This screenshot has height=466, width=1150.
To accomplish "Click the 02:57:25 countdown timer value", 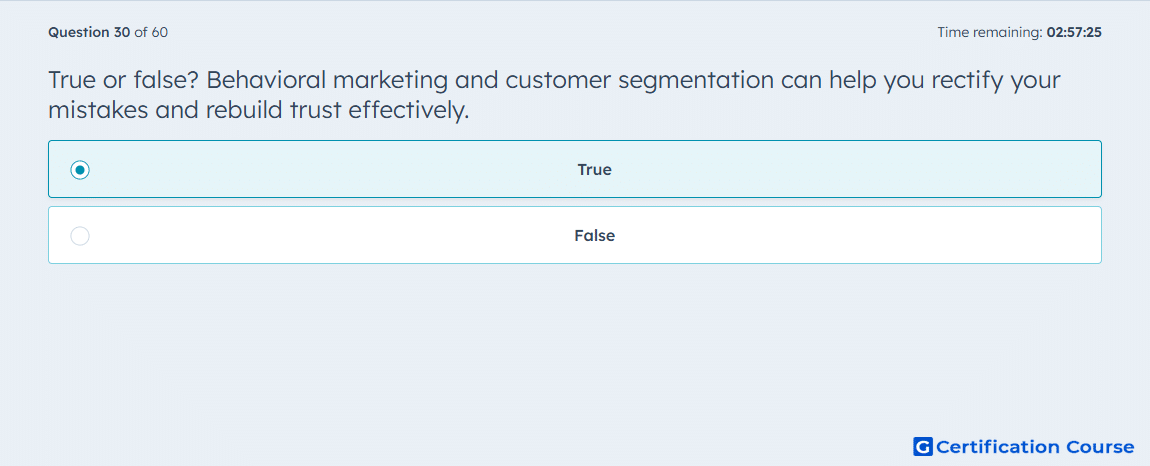I will tap(1074, 32).
